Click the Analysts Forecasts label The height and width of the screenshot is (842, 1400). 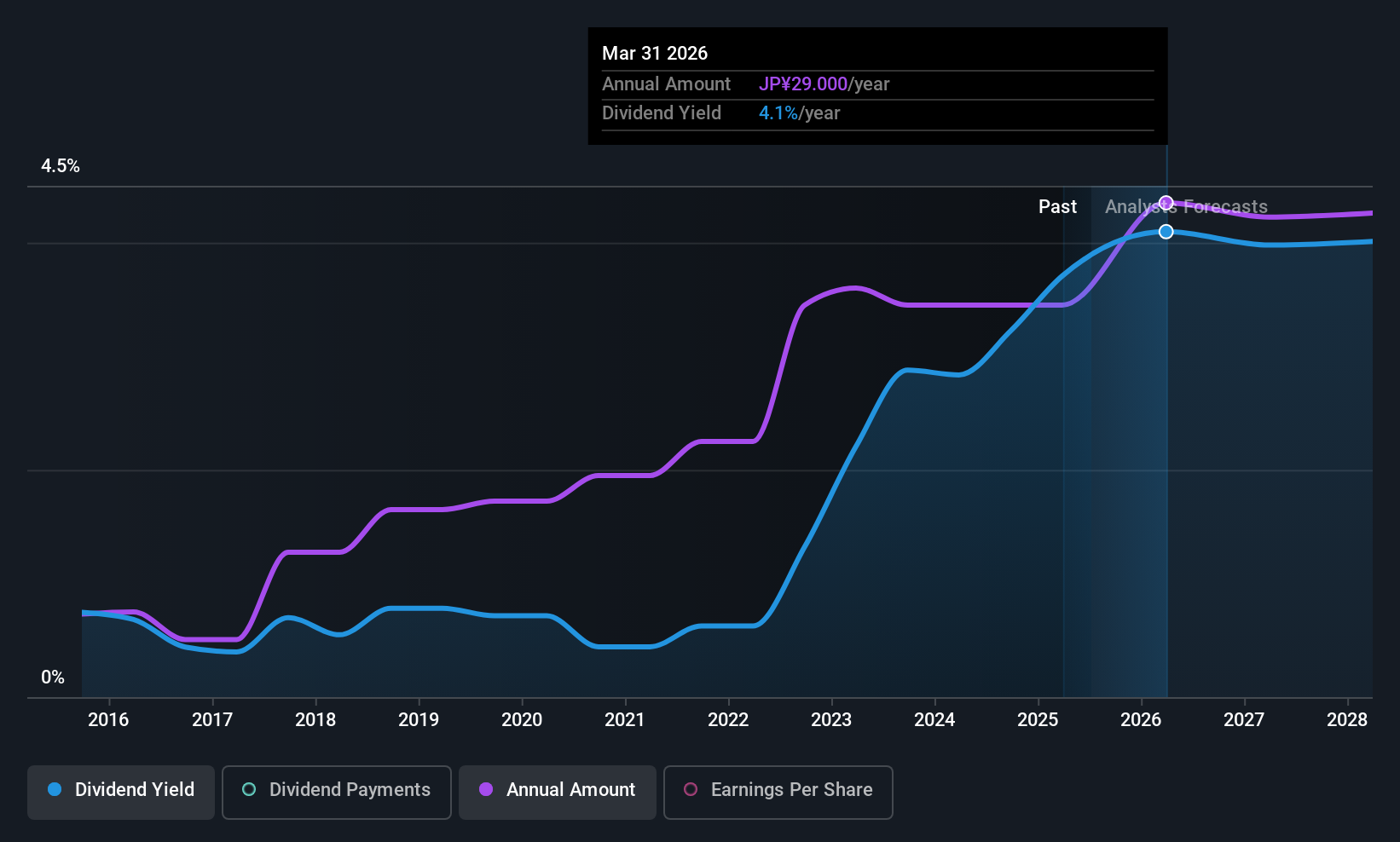point(1186,207)
